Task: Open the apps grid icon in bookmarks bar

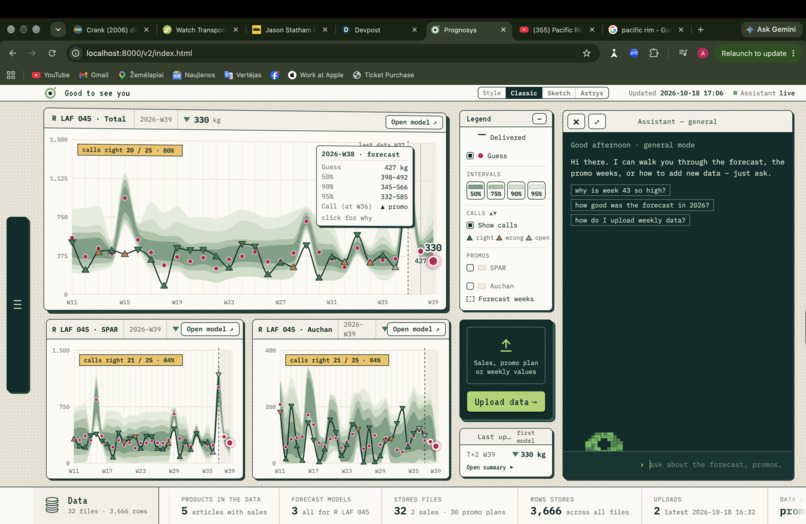Action: point(11,75)
